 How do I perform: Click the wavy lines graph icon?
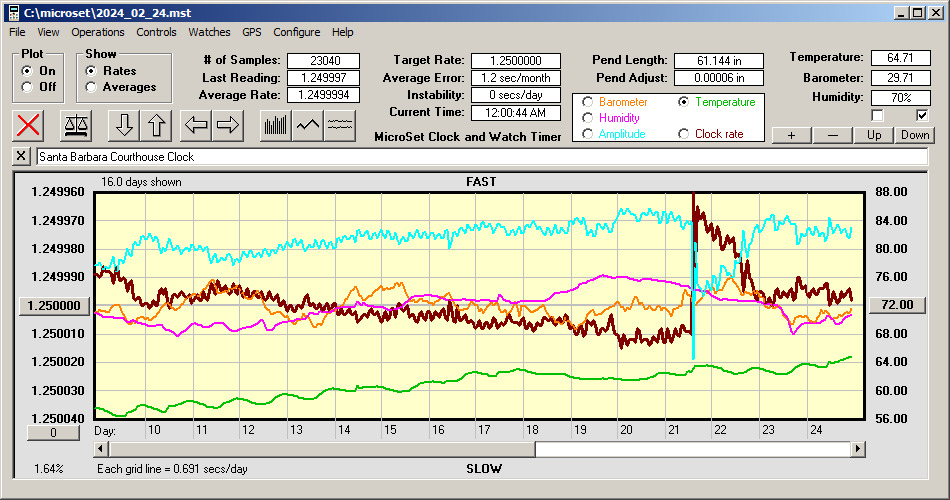pos(340,125)
